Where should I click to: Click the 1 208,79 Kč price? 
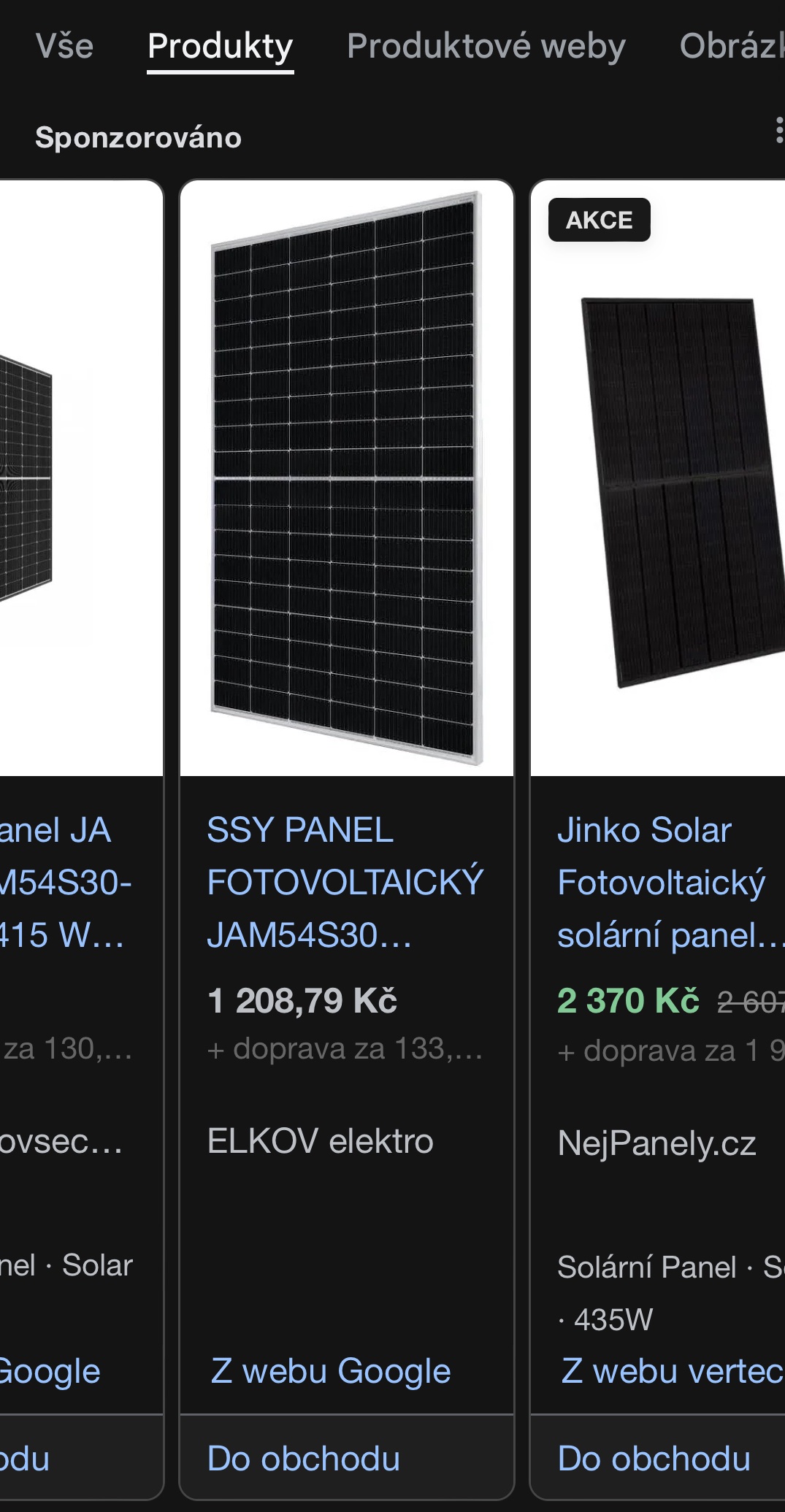coord(302,1000)
